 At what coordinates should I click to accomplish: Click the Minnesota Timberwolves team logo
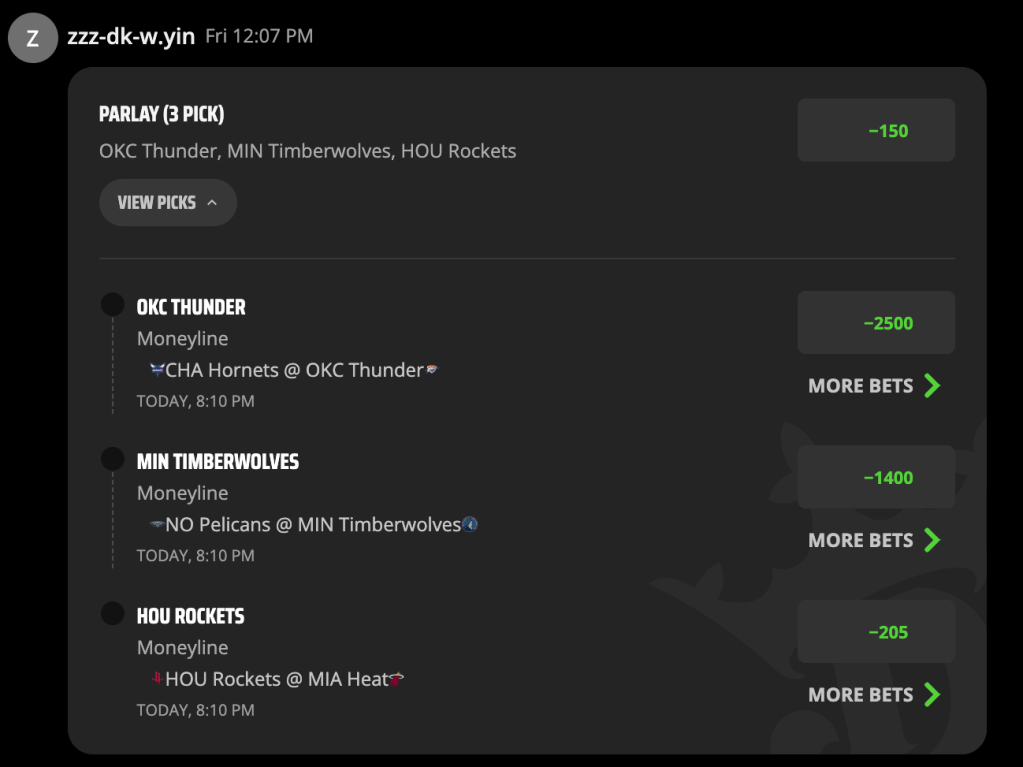coord(470,524)
